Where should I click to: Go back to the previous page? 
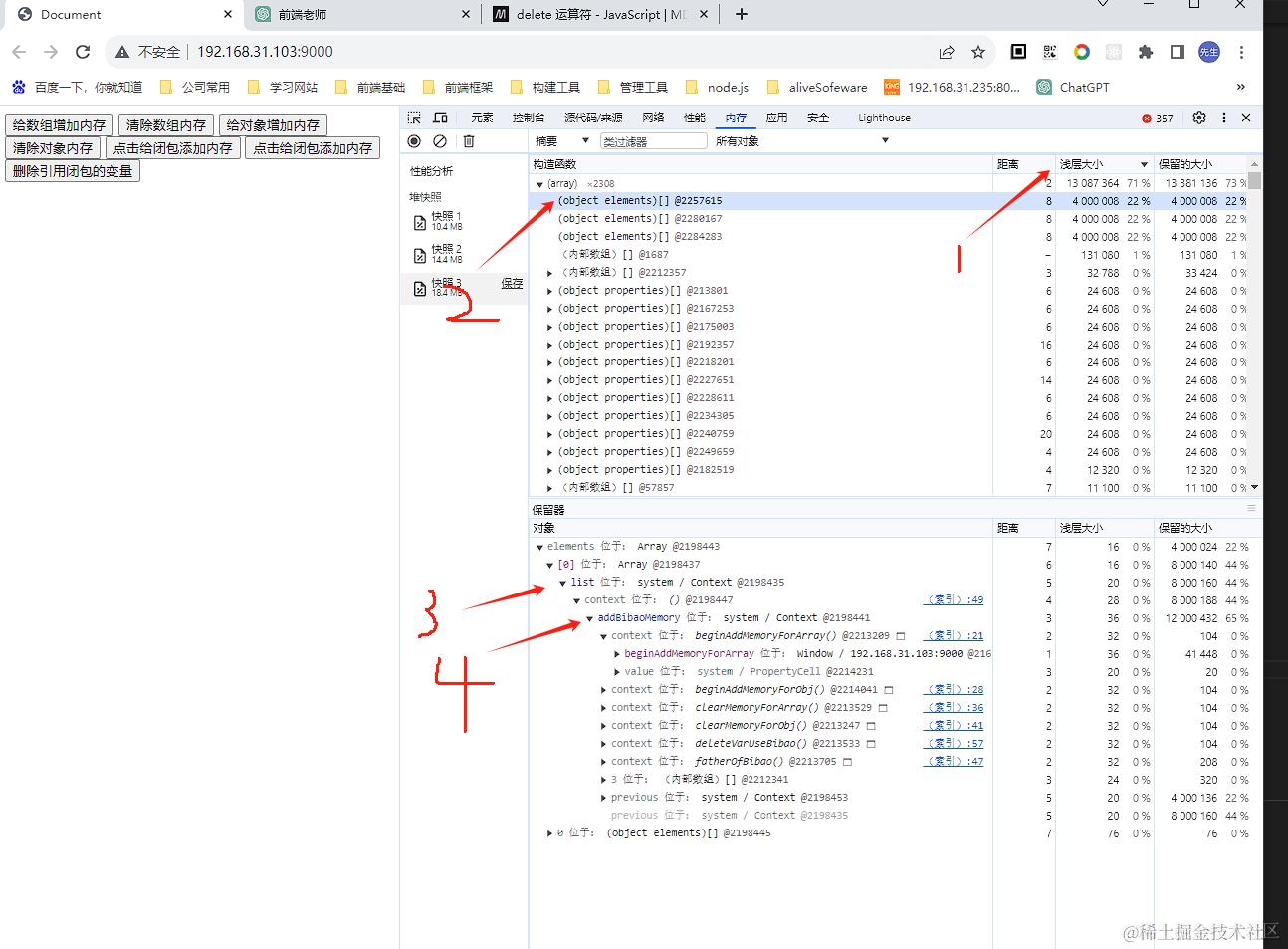[19, 52]
